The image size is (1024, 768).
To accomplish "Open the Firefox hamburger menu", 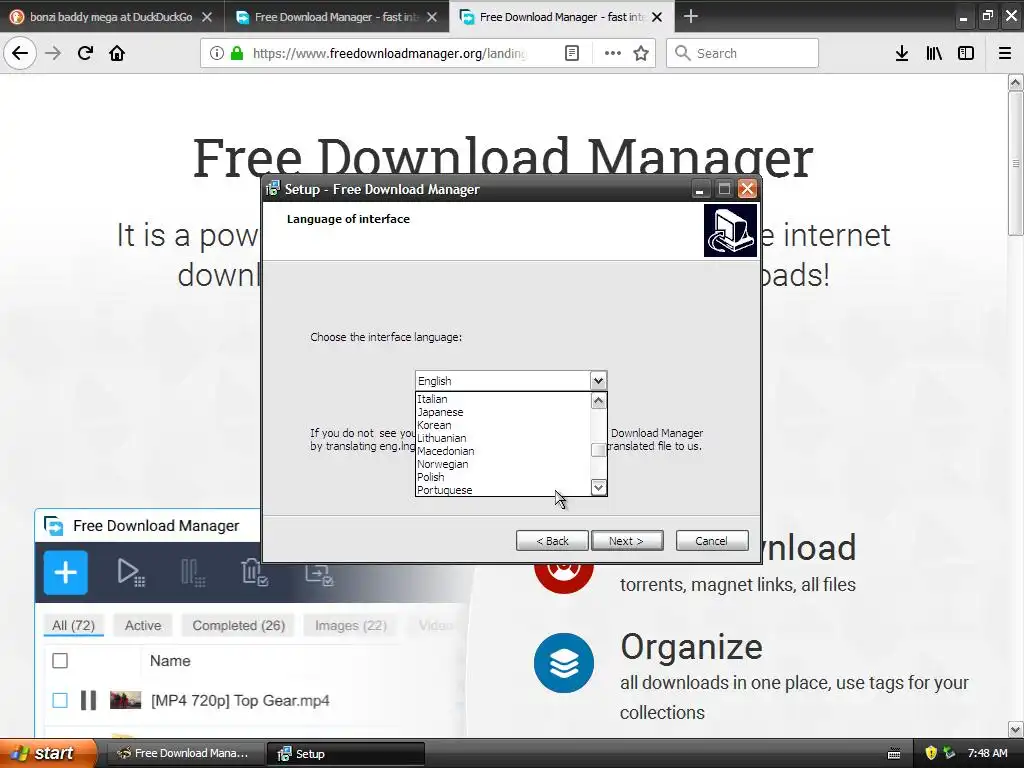I will [x=1005, y=53].
